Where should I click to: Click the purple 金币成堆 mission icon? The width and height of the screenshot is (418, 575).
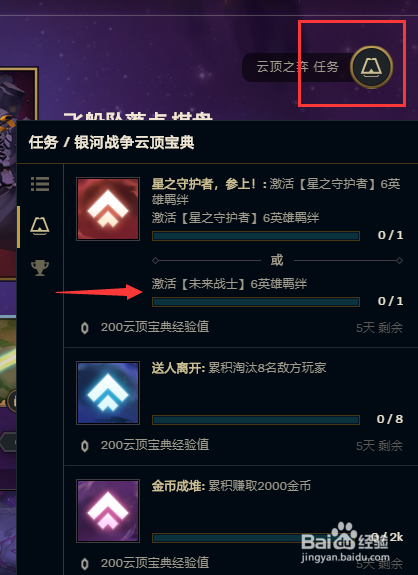108,511
